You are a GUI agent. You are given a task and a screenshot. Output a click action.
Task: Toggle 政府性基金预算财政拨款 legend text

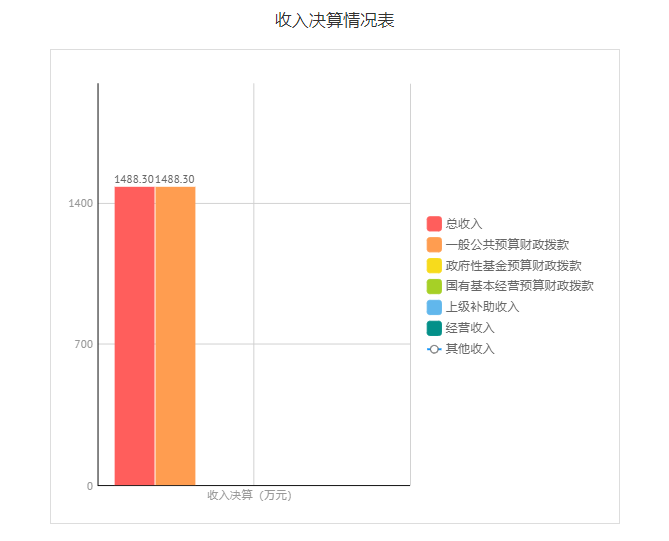coord(513,266)
